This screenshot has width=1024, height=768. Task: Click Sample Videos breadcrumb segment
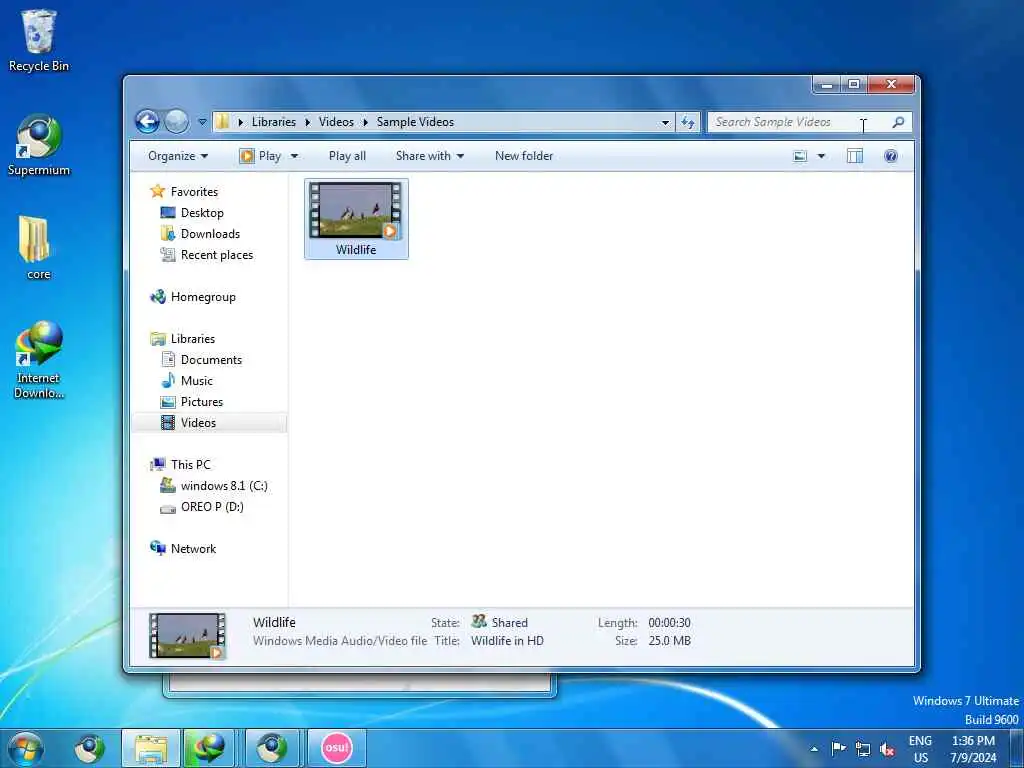415,121
